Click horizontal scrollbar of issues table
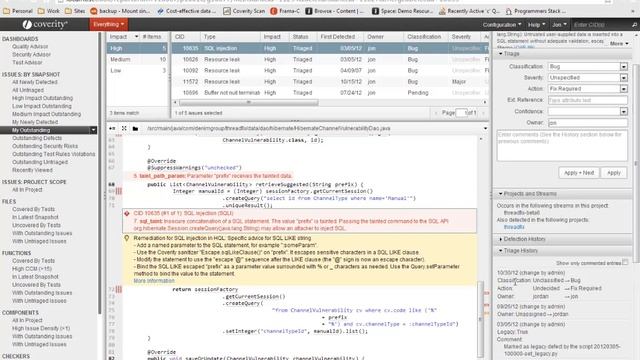Screen dimensions: 640x360 coord(248,102)
